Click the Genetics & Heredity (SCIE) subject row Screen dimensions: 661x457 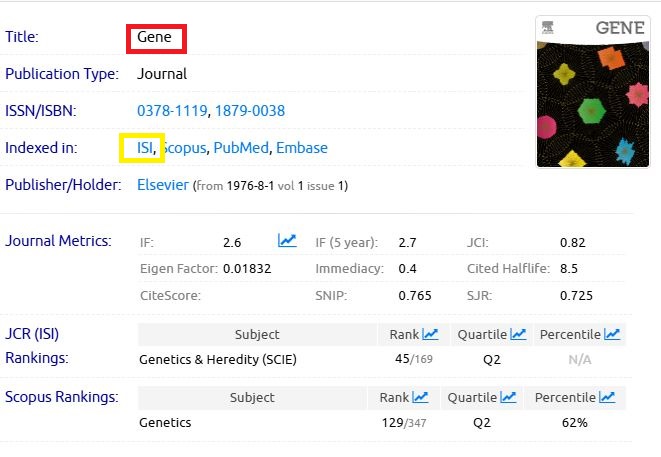(x=218, y=359)
